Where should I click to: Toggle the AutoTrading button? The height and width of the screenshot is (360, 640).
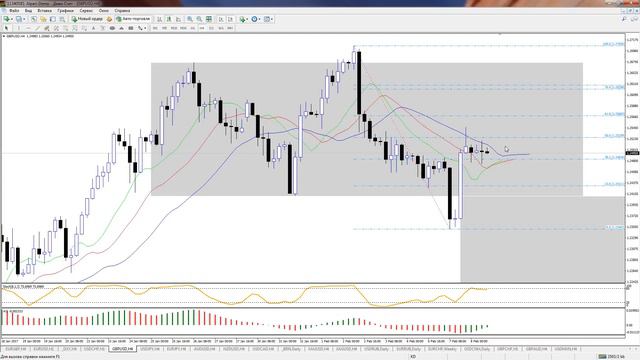(133, 19)
